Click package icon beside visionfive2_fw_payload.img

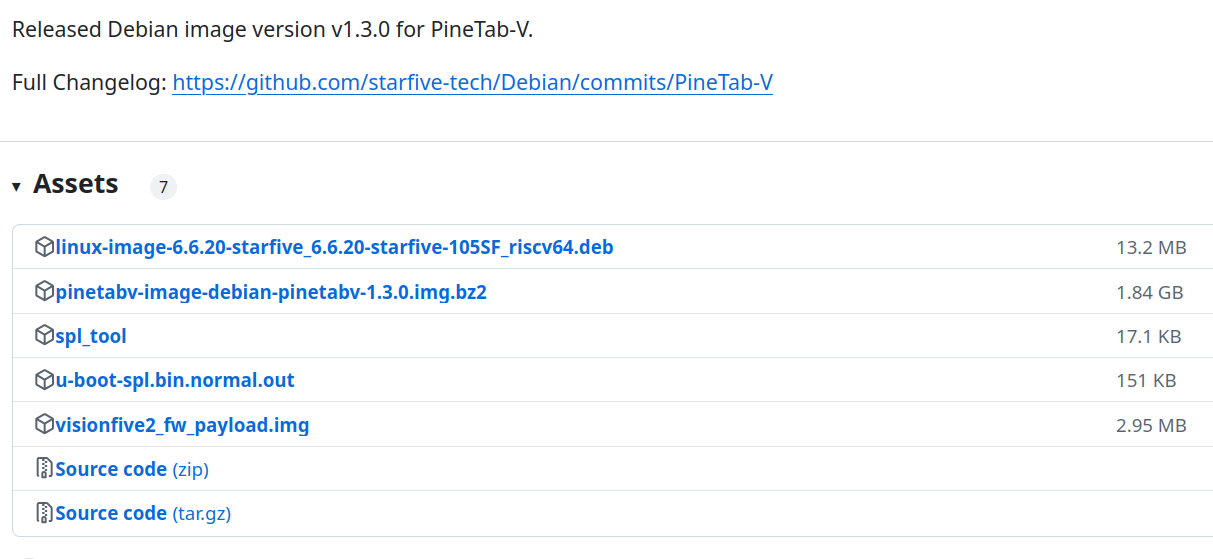tap(44, 425)
